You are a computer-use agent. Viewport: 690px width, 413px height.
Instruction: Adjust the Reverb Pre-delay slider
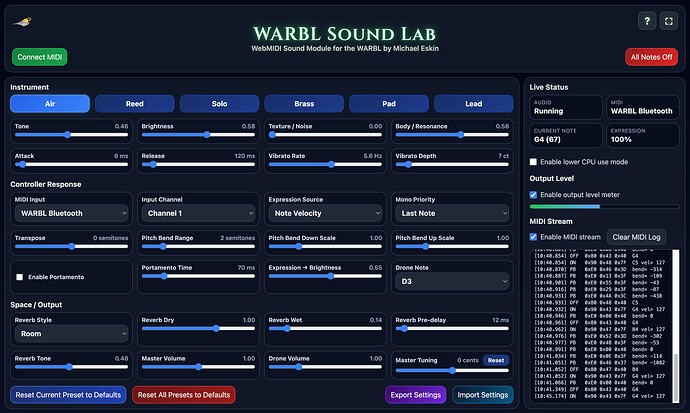(x=452, y=329)
